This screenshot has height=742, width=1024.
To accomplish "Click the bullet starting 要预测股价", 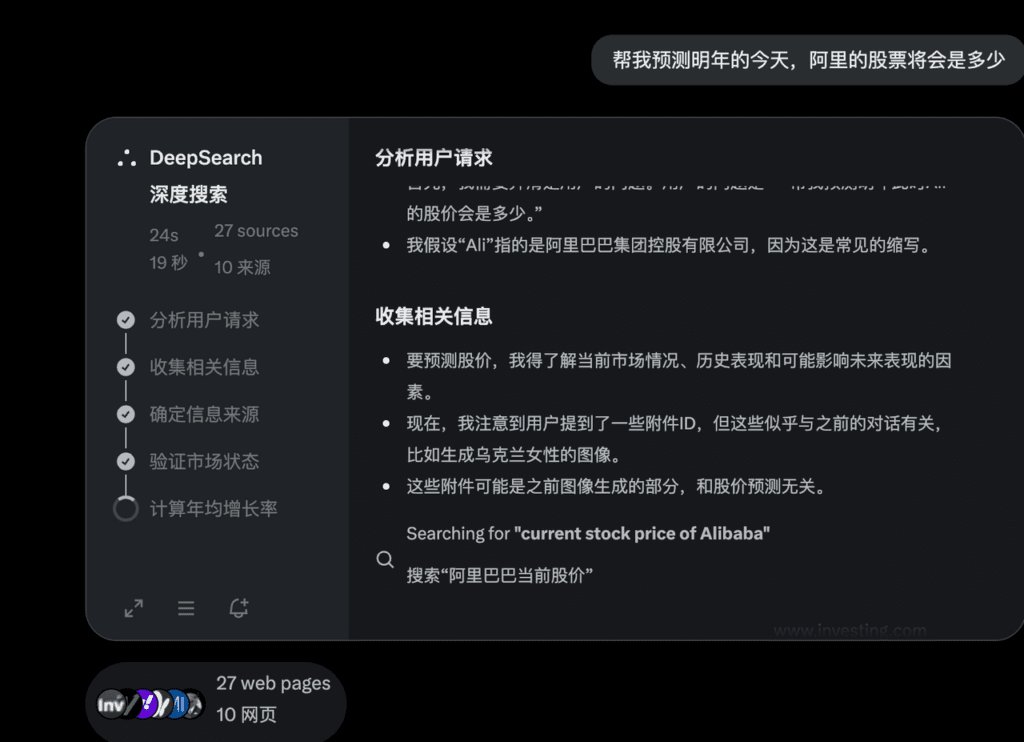I will coord(679,376).
